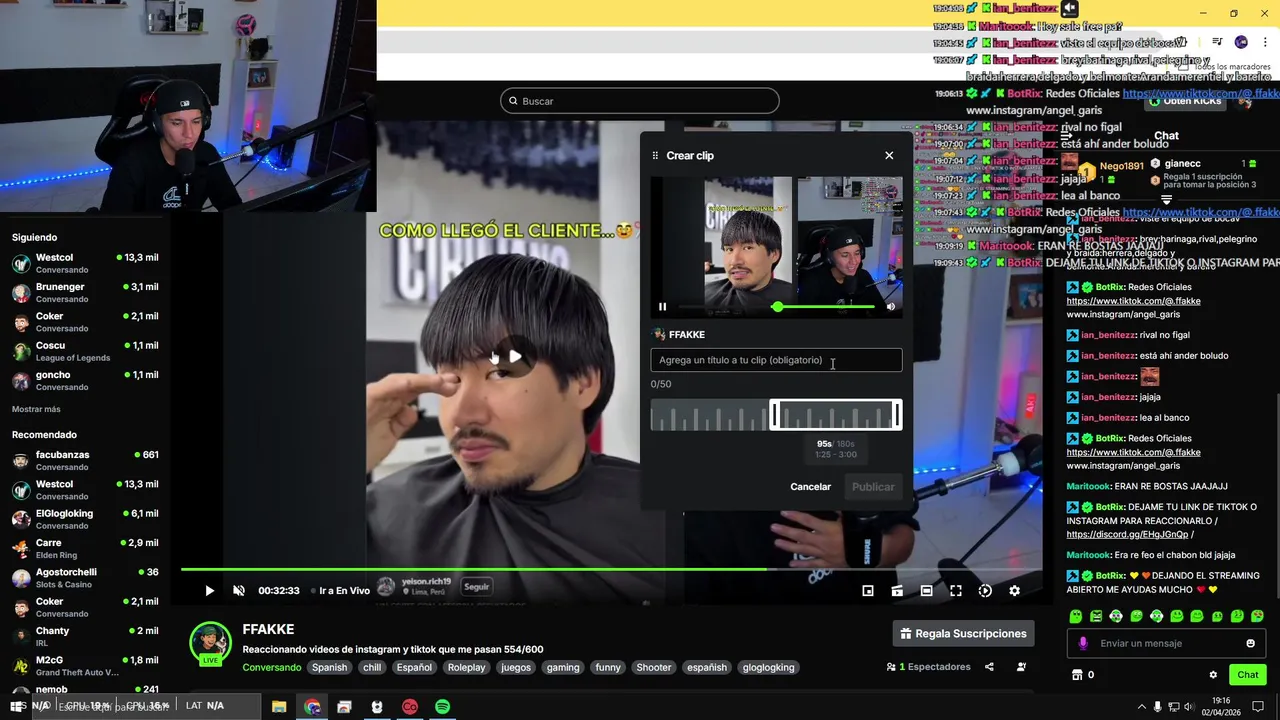Viewport: 1280px width, 720px height.
Task: Open Coscu League of Legends channel
Action: pyautogui.click(x=85, y=351)
